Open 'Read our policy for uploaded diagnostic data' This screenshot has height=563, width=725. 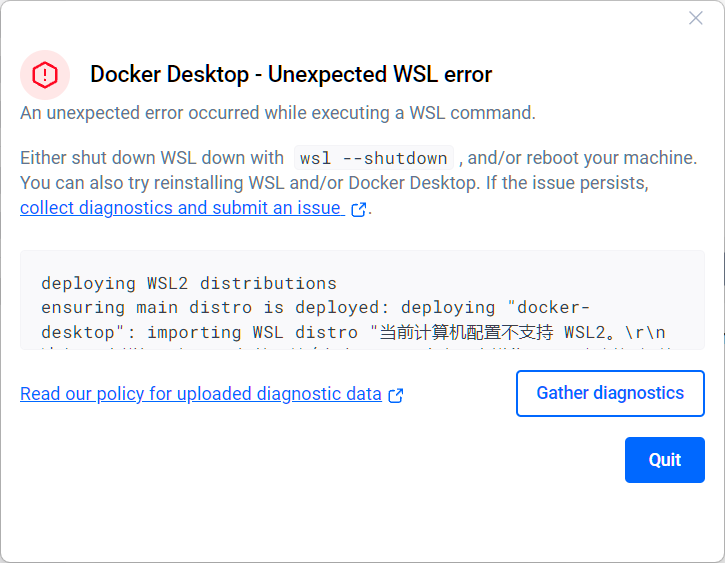coord(200,394)
